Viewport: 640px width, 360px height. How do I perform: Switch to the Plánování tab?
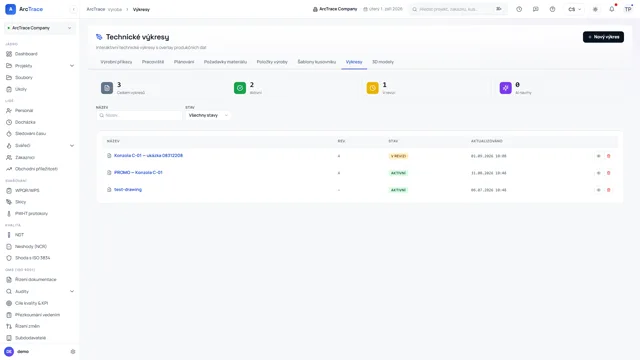click(x=184, y=62)
